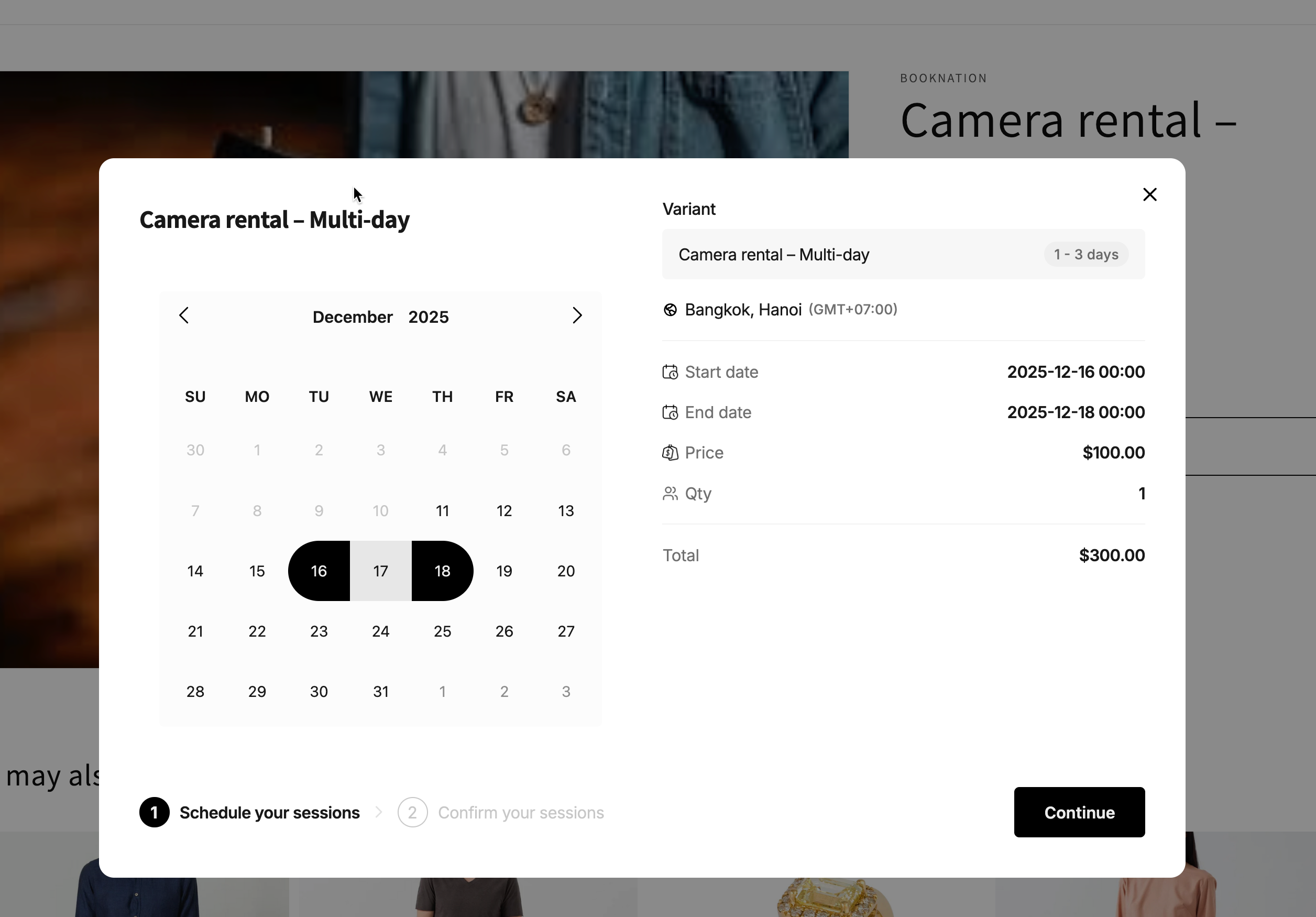This screenshot has width=1316, height=917.
Task: Click the 2025 year label
Action: (x=428, y=317)
